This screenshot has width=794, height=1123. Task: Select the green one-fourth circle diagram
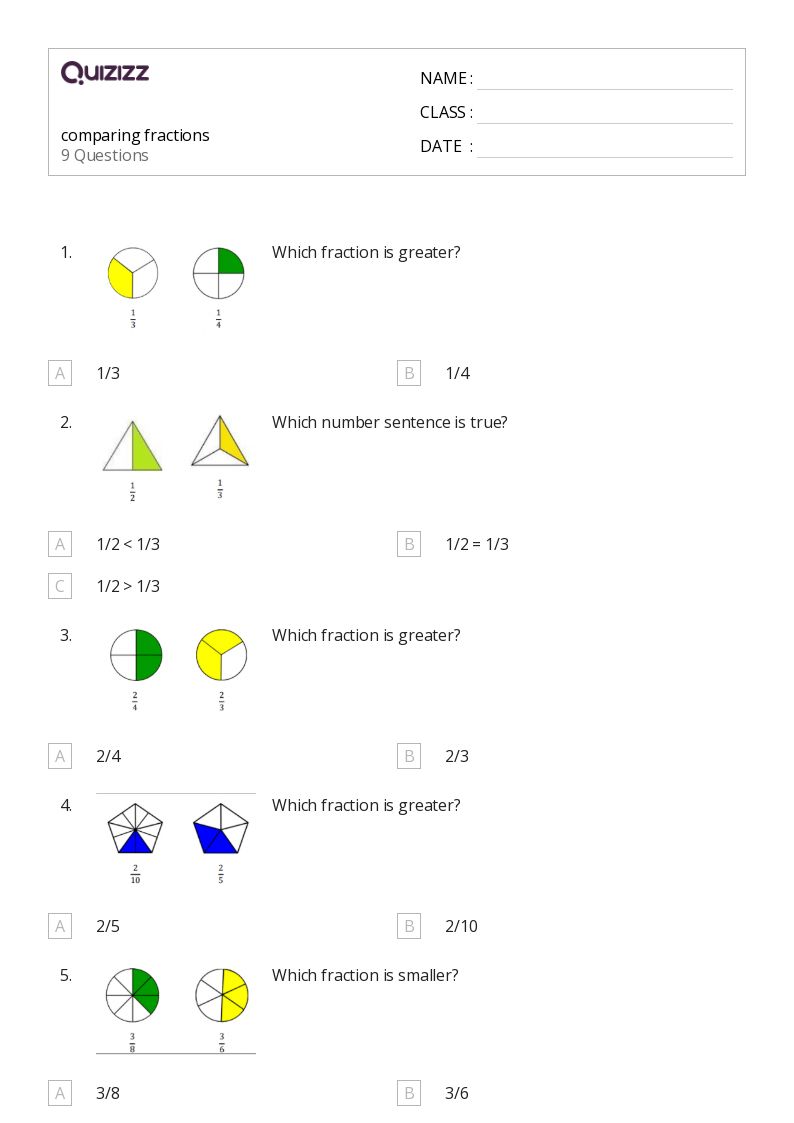(x=218, y=273)
